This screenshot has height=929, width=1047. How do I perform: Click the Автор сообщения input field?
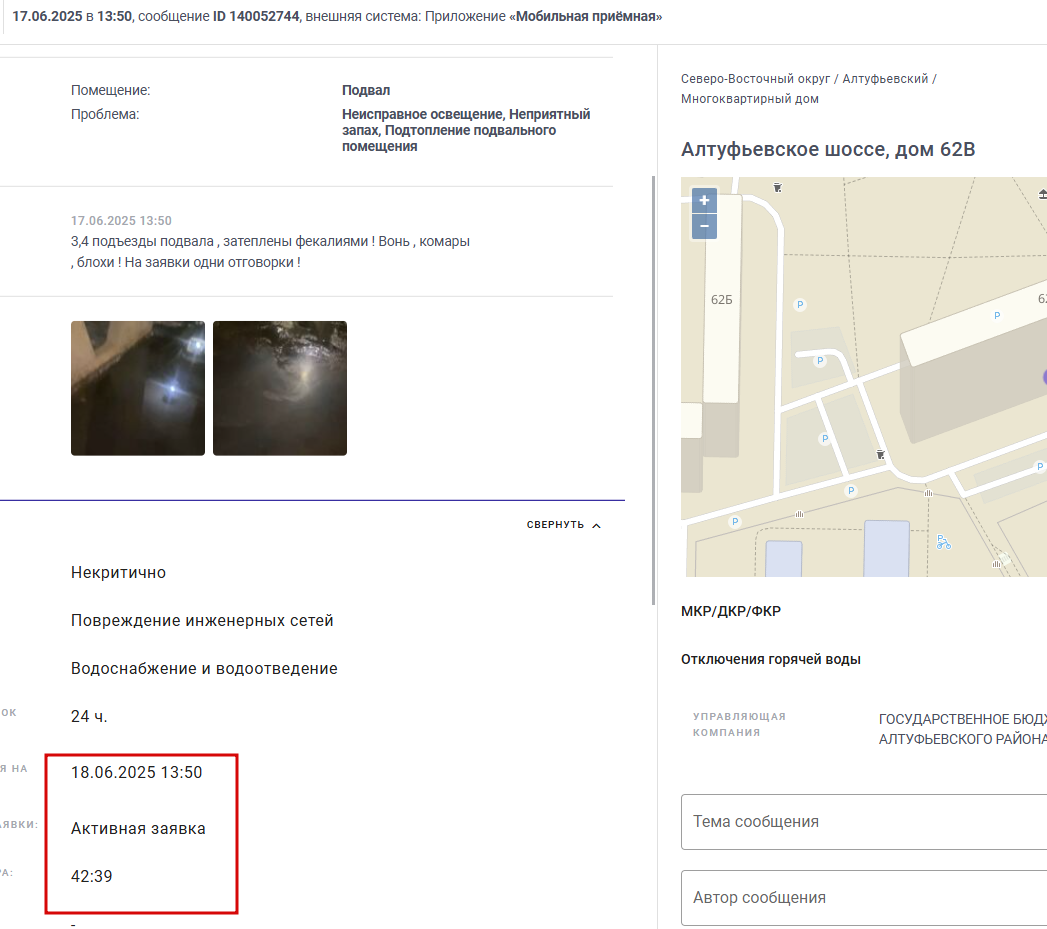click(864, 898)
